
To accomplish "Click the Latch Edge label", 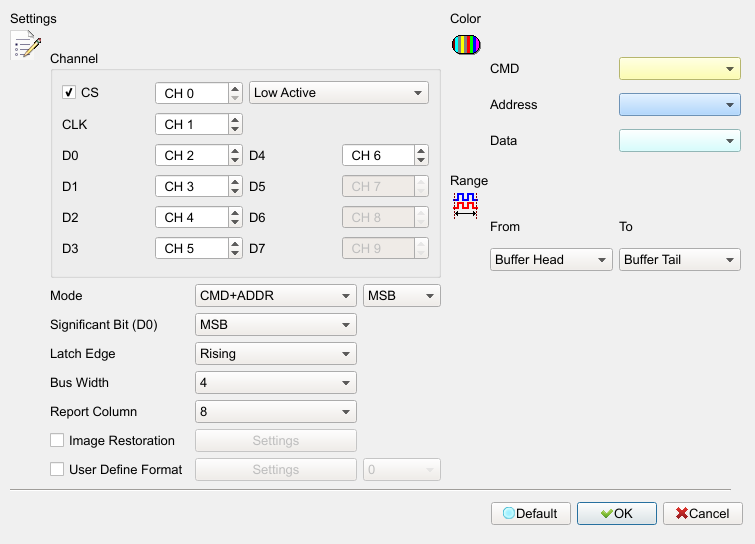I will pyautogui.click(x=82, y=353).
